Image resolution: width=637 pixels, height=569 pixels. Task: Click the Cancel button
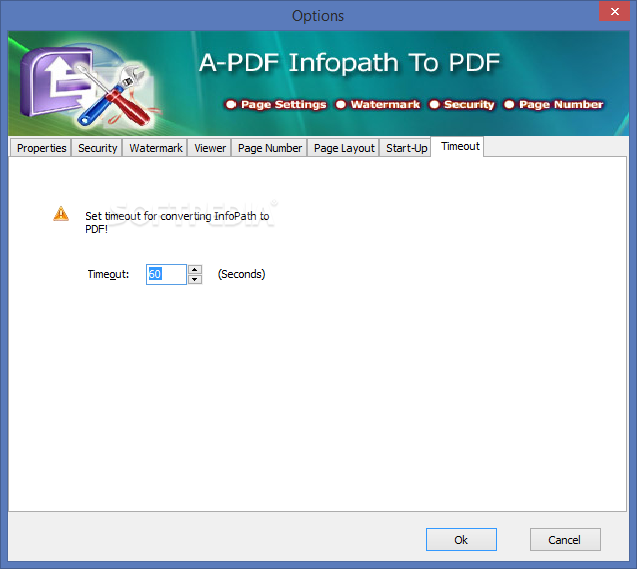(x=565, y=539)
